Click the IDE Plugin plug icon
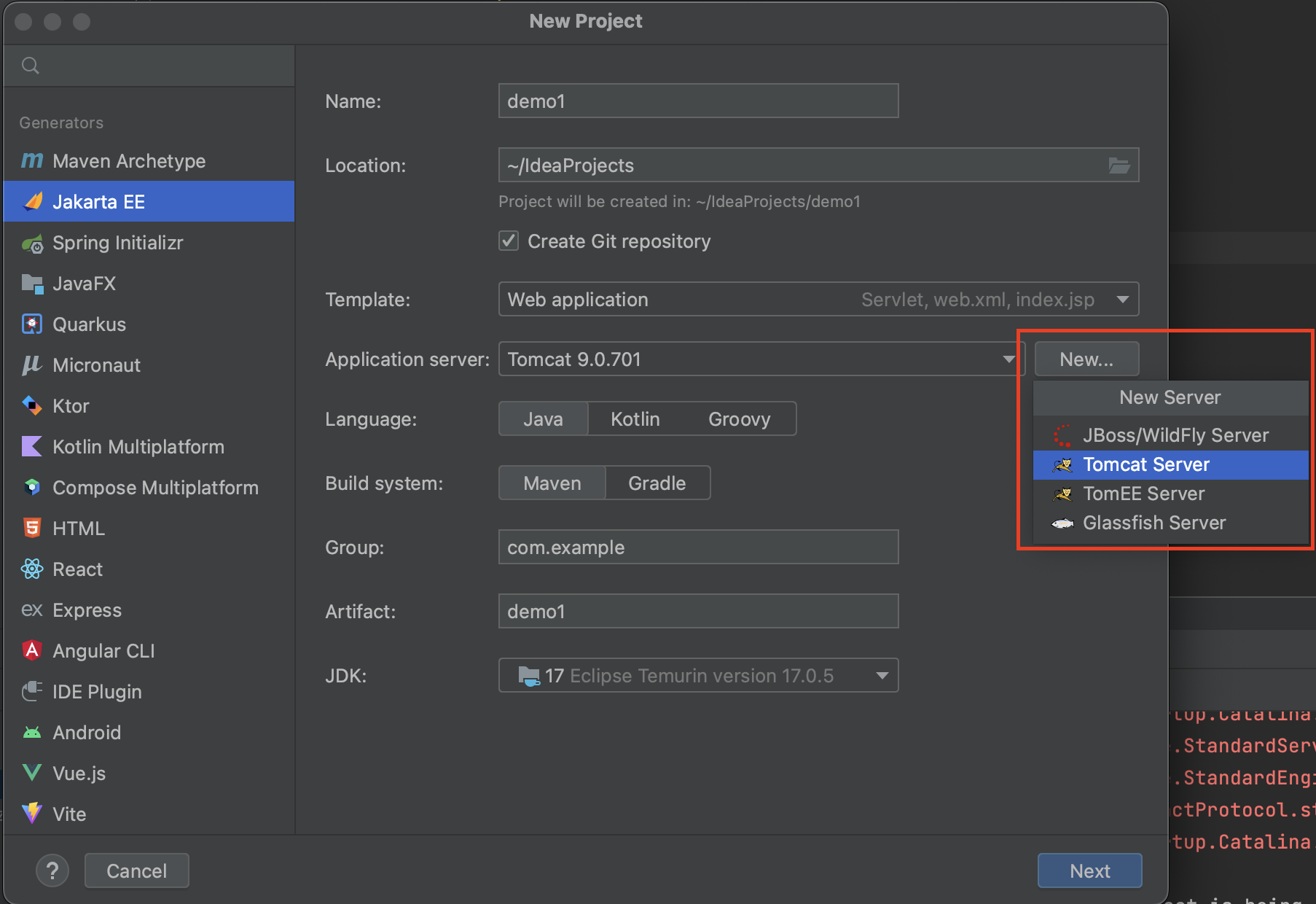The width and height of the screenshot is (1316, 904). pyautogui.click(x=32, y=691)
